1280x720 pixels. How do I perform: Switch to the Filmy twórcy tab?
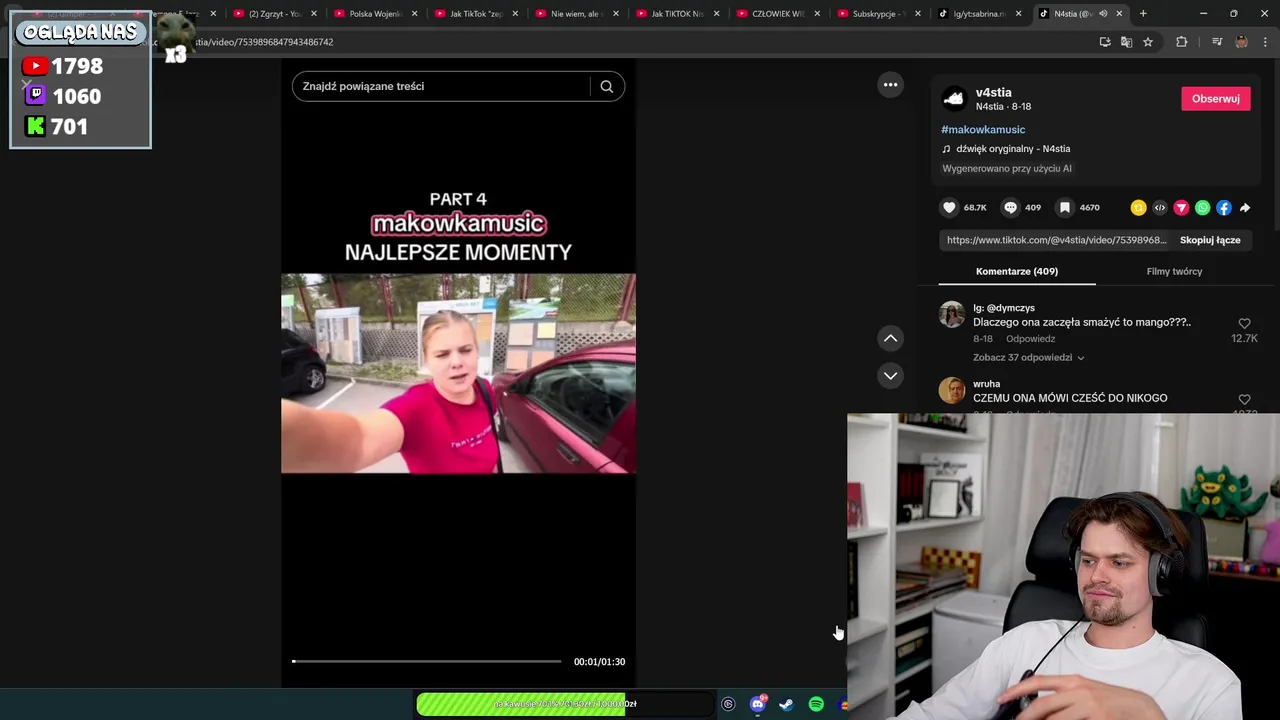point(1174,271)
